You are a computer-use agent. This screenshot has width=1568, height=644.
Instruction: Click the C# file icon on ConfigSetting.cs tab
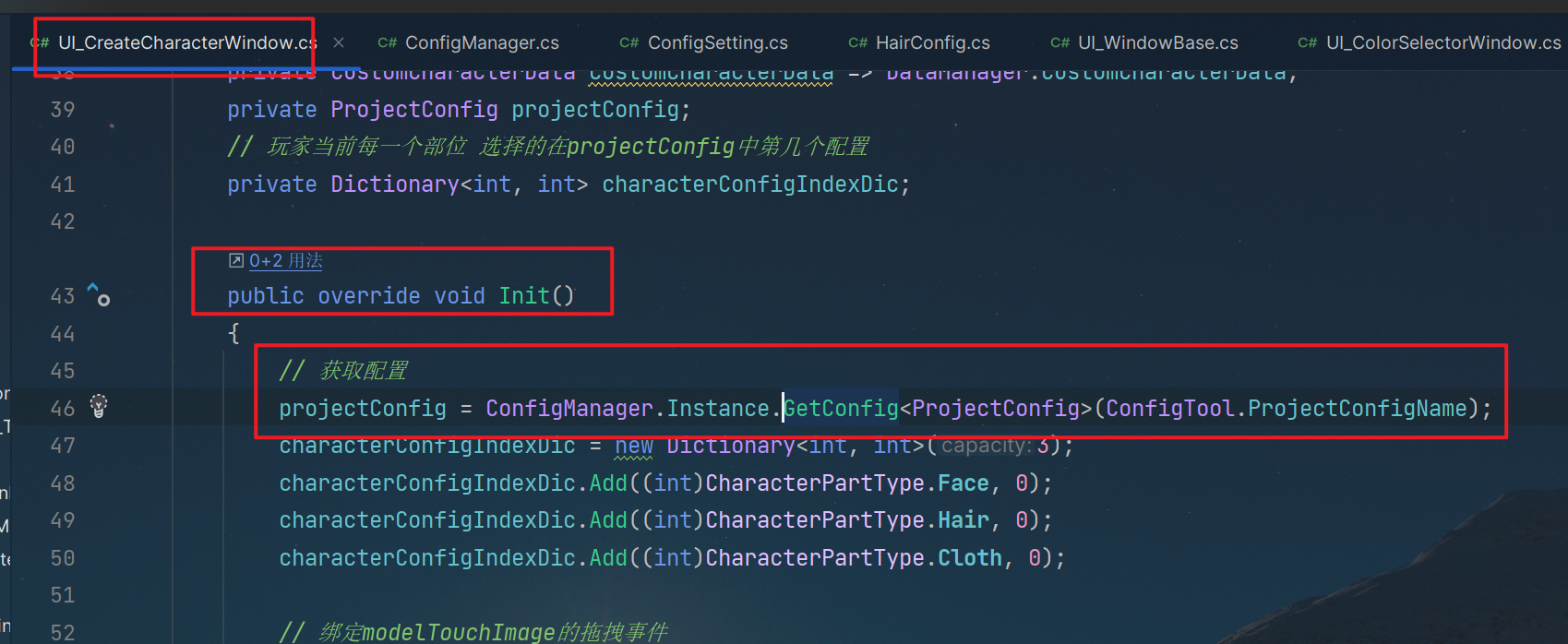pos(629,42)
